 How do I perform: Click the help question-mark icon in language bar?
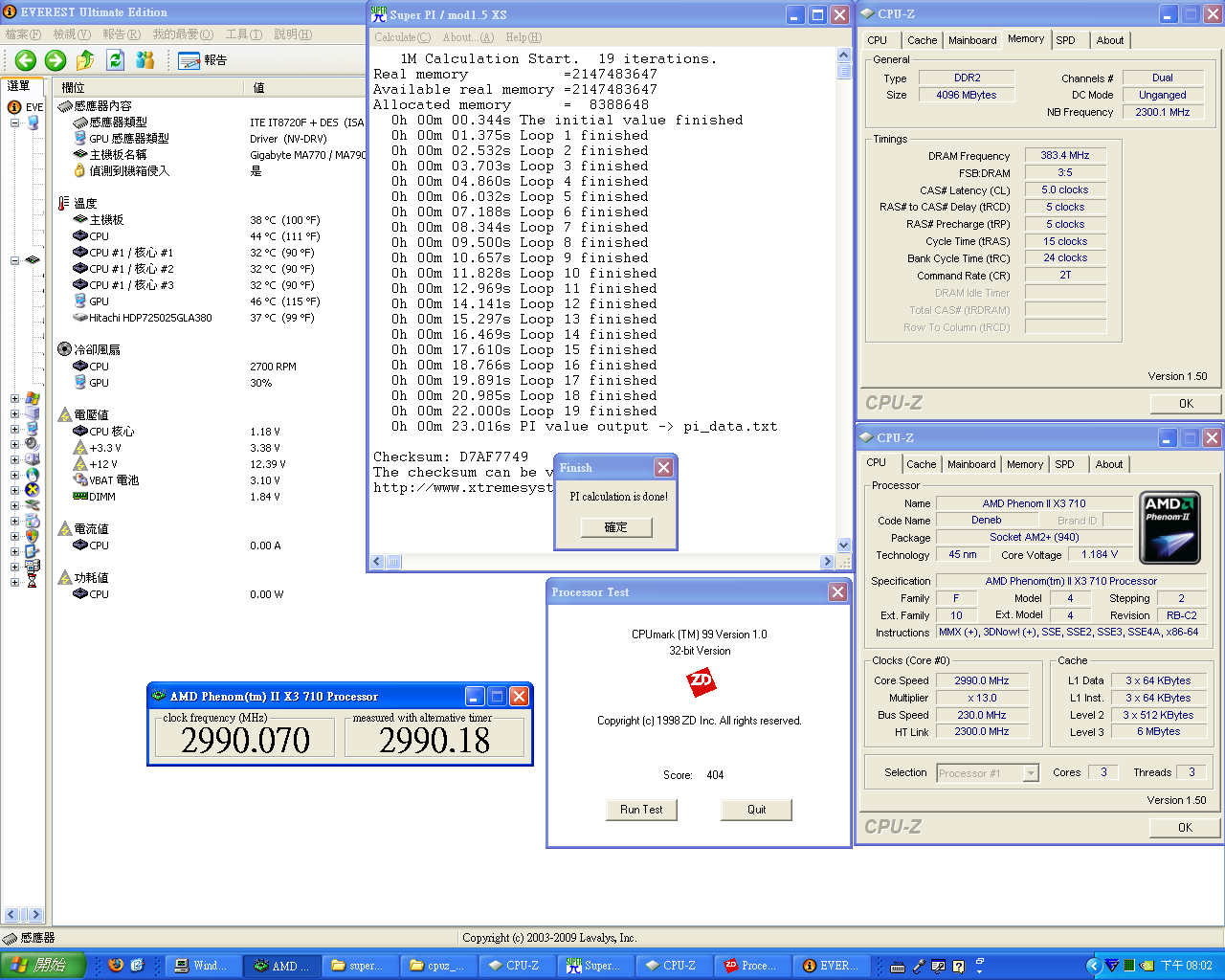[958, 966]
